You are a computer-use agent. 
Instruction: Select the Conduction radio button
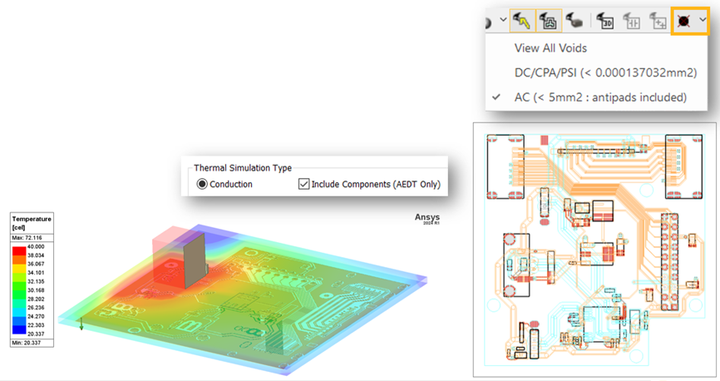coord(202,184)
